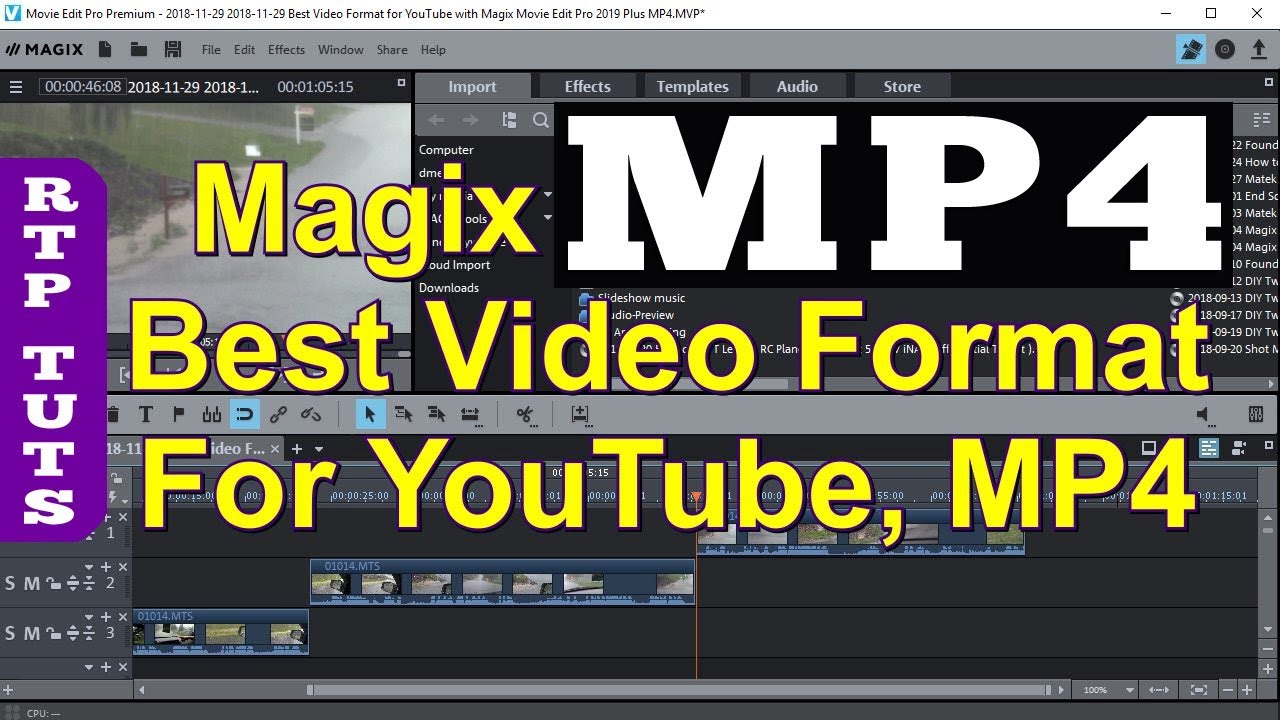Screen dimensions: 1280x720
Task: Toggle the folder tree view icon
Action: pos(510,120)
